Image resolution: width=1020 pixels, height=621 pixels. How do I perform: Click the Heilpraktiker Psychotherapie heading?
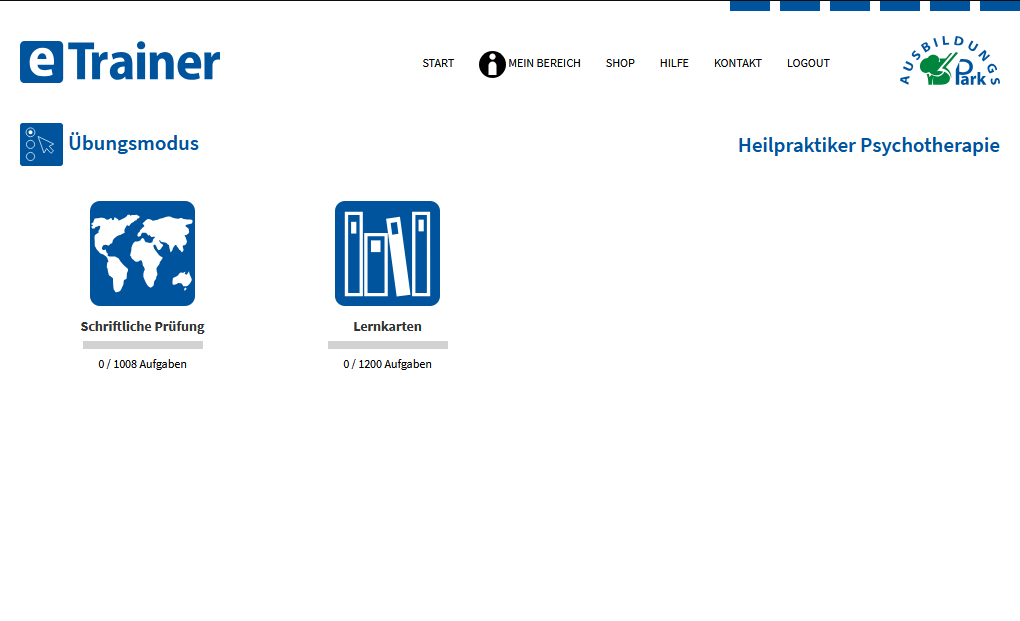pyautogui.click(x=868, y=145)
